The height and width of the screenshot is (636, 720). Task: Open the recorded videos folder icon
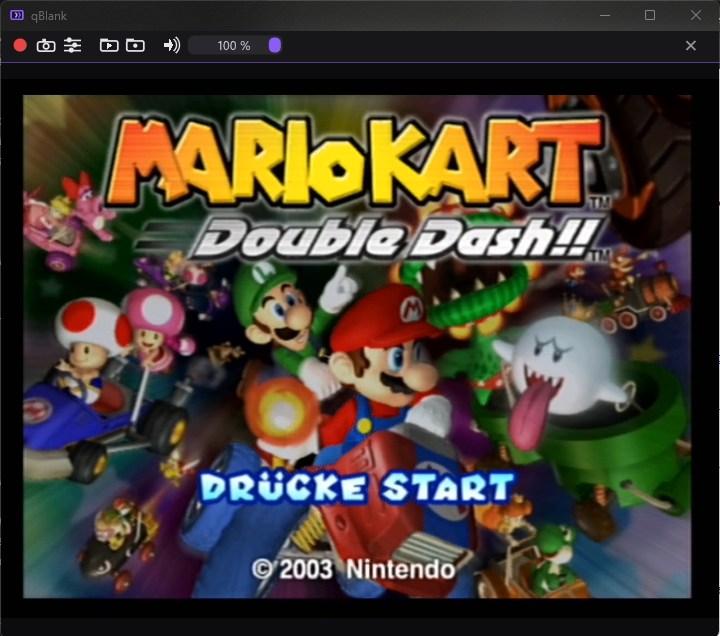click(x=109, y=45)
